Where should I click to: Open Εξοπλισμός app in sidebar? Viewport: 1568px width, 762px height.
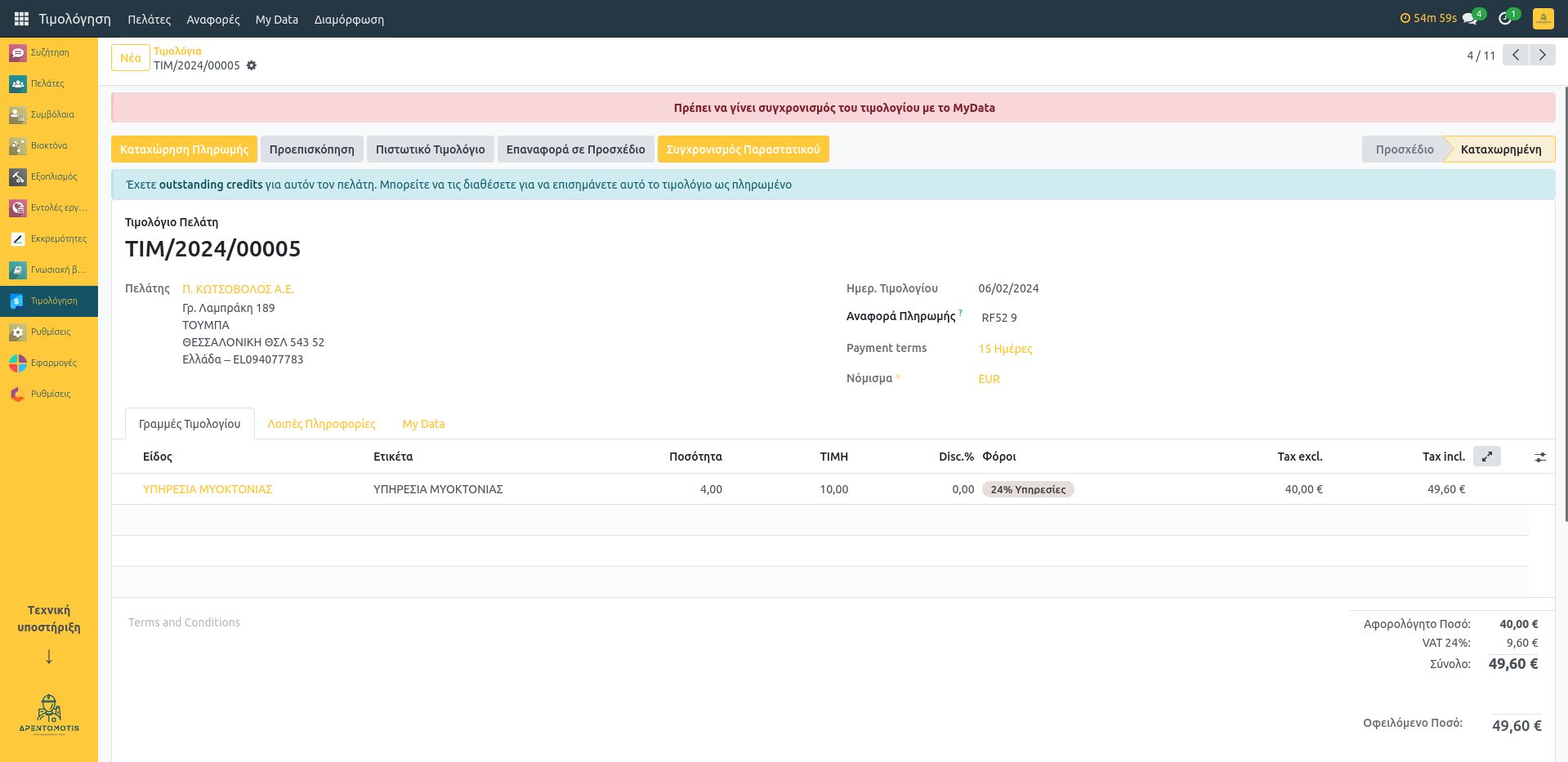(x=49, y=176)
